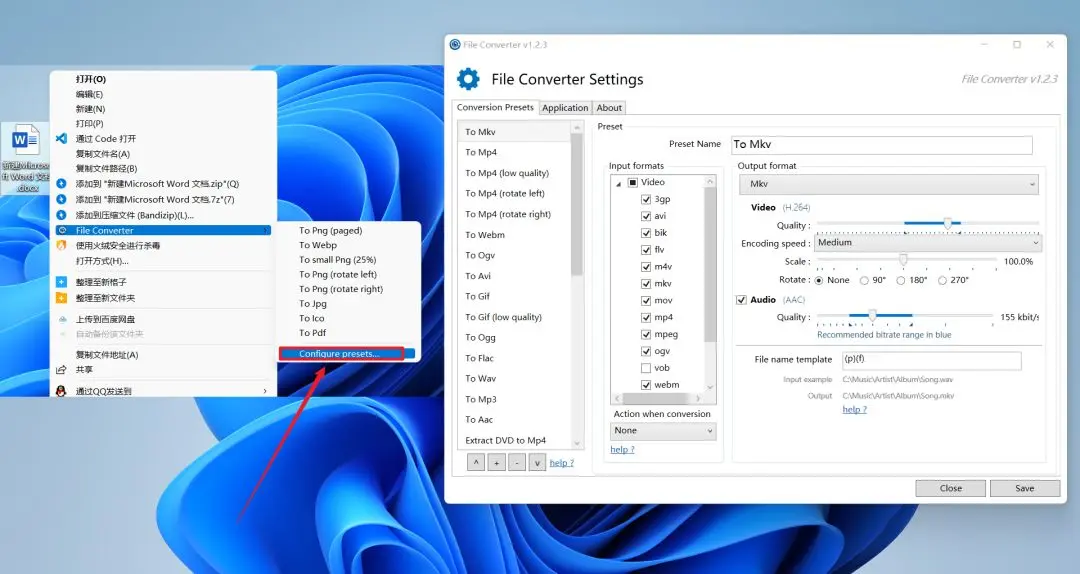Remove preset with the - button
1080x574 pixels.
(517, 462)
